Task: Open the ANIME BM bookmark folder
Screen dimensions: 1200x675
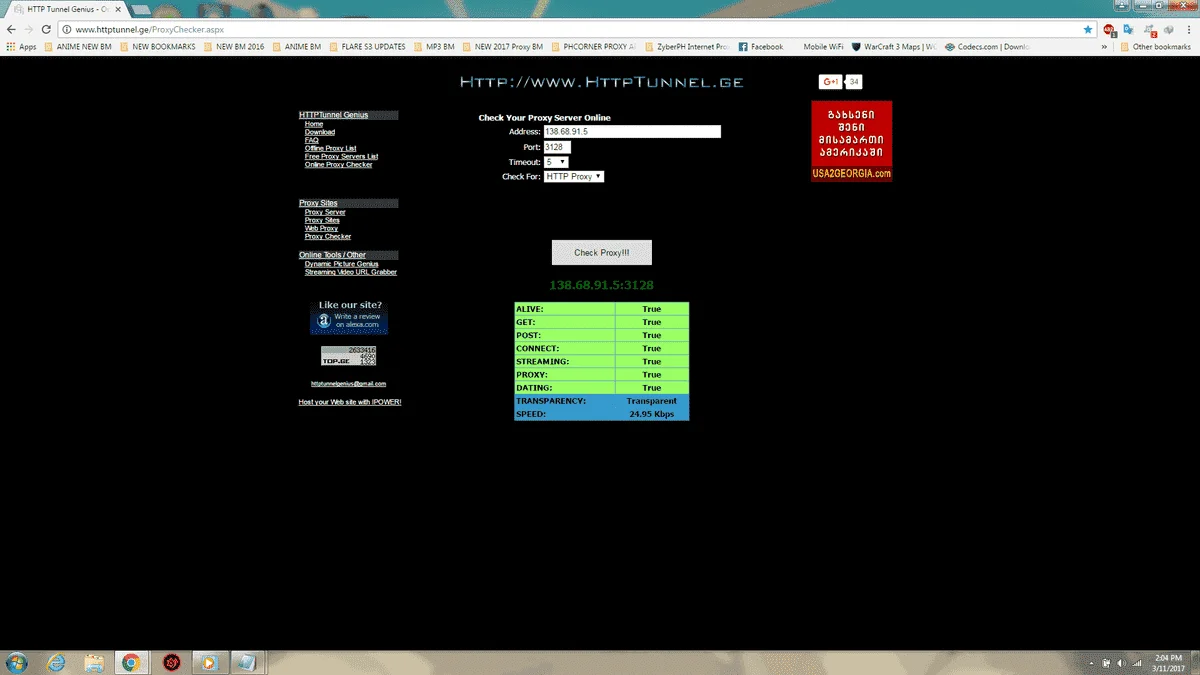Action: click(x=297, y=47)
